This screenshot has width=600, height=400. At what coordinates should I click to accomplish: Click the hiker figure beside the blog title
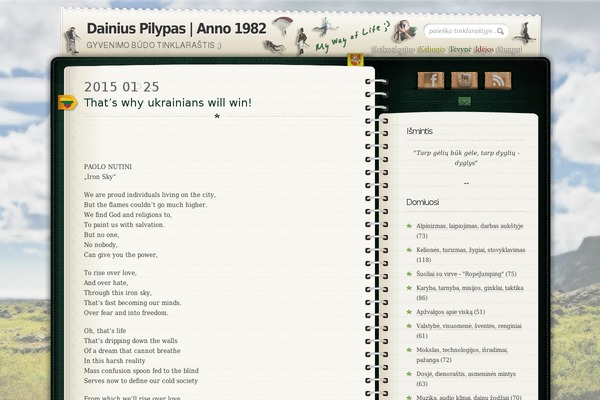point(72,40)
